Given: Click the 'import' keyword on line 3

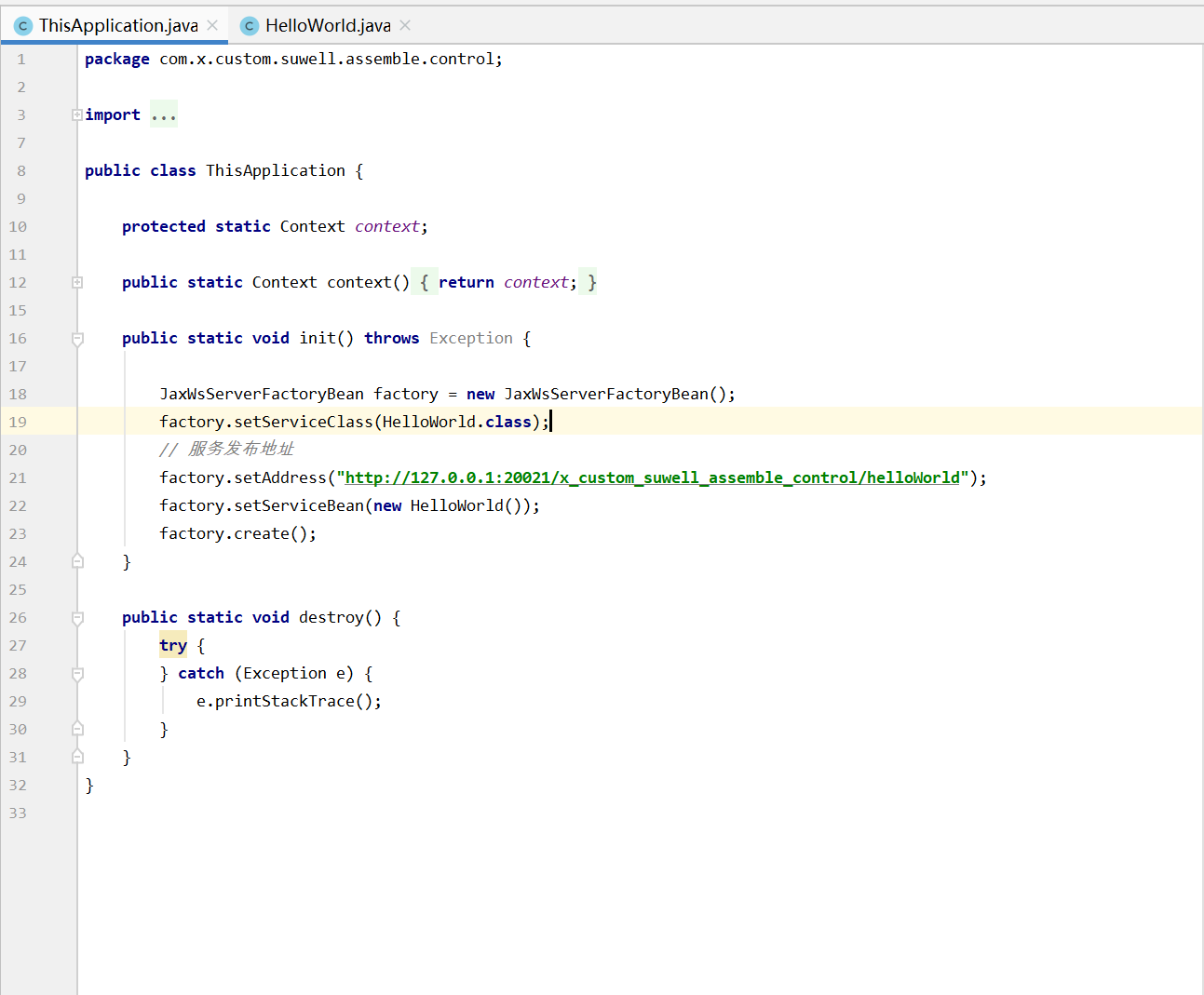Looking at the screenshot, I should pos(113,114).
